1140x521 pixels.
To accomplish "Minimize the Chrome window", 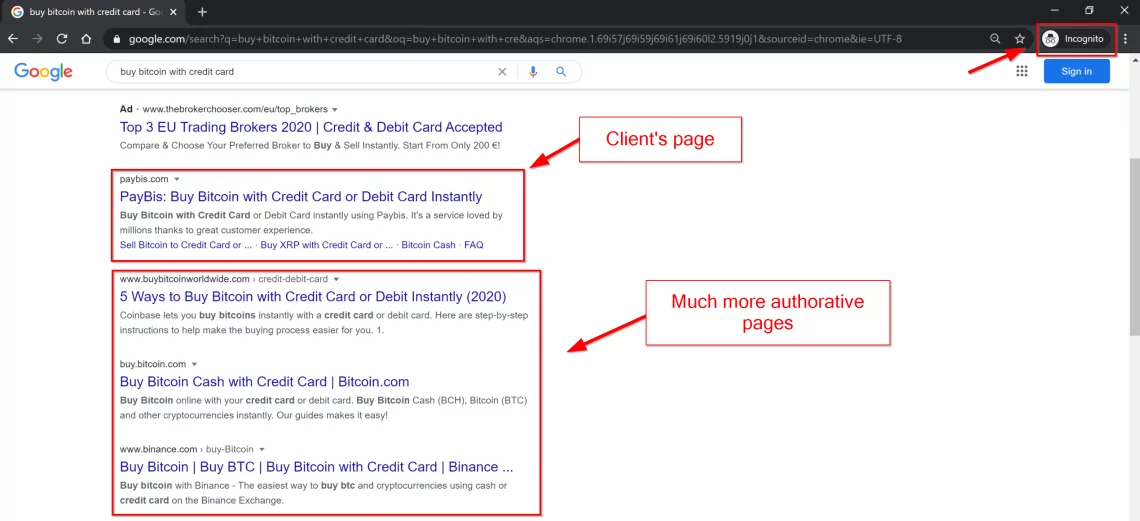I will coord(1053,11).
